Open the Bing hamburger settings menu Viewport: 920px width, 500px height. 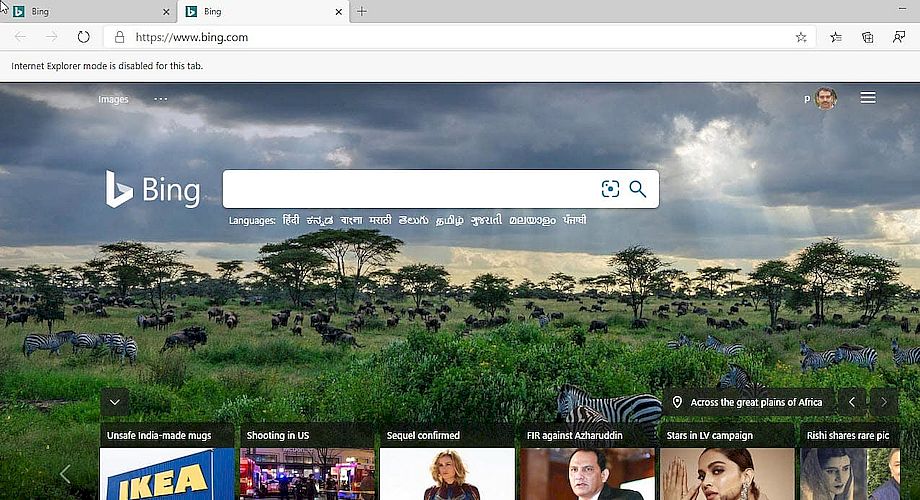(x=868, y=98)
